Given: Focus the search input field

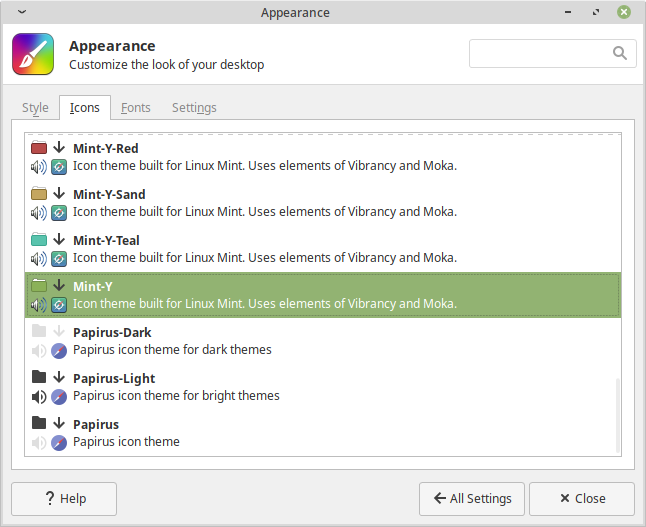Looking at the screenshot, I should pyautogui.click(x=552, y=54).
